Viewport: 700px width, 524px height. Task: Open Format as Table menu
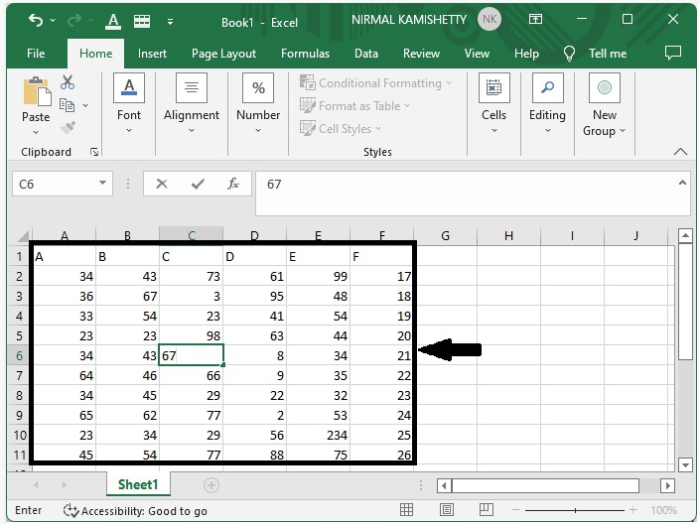(355, 106)
